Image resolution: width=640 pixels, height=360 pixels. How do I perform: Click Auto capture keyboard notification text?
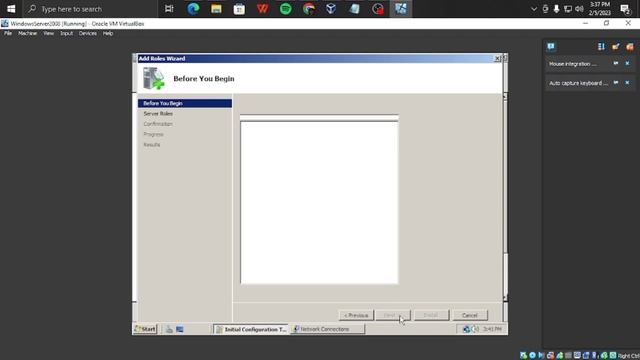578,83
